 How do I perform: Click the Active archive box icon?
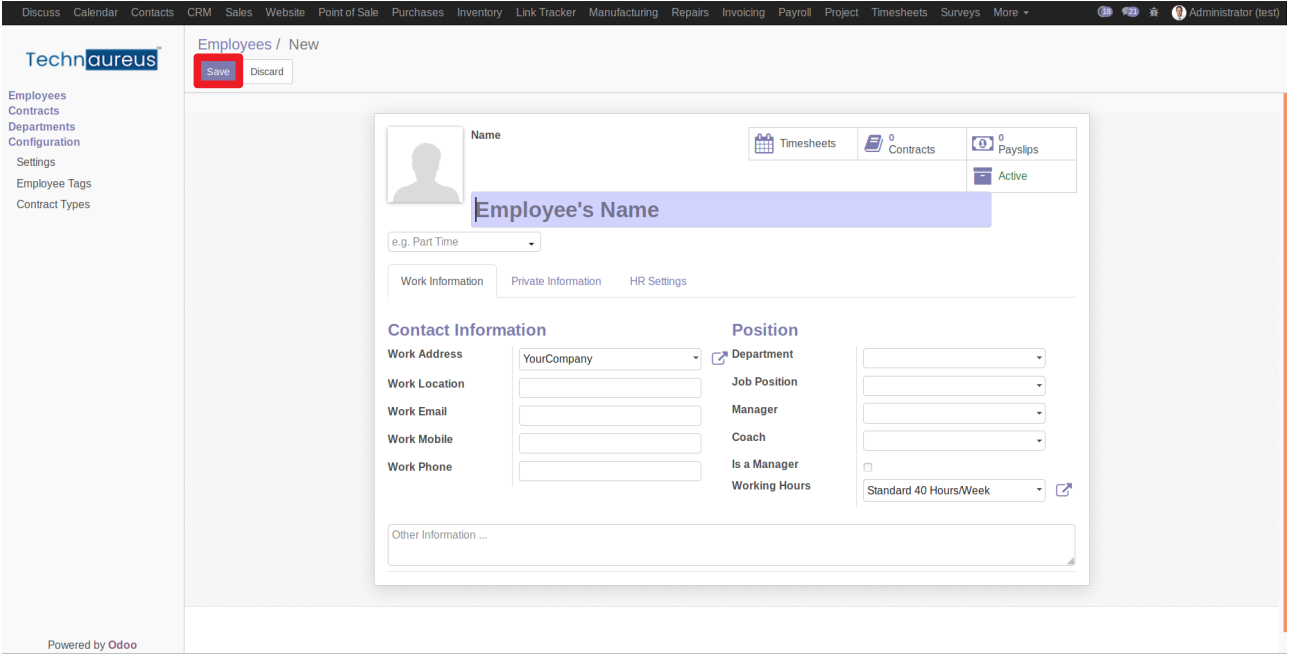(982, 176)
